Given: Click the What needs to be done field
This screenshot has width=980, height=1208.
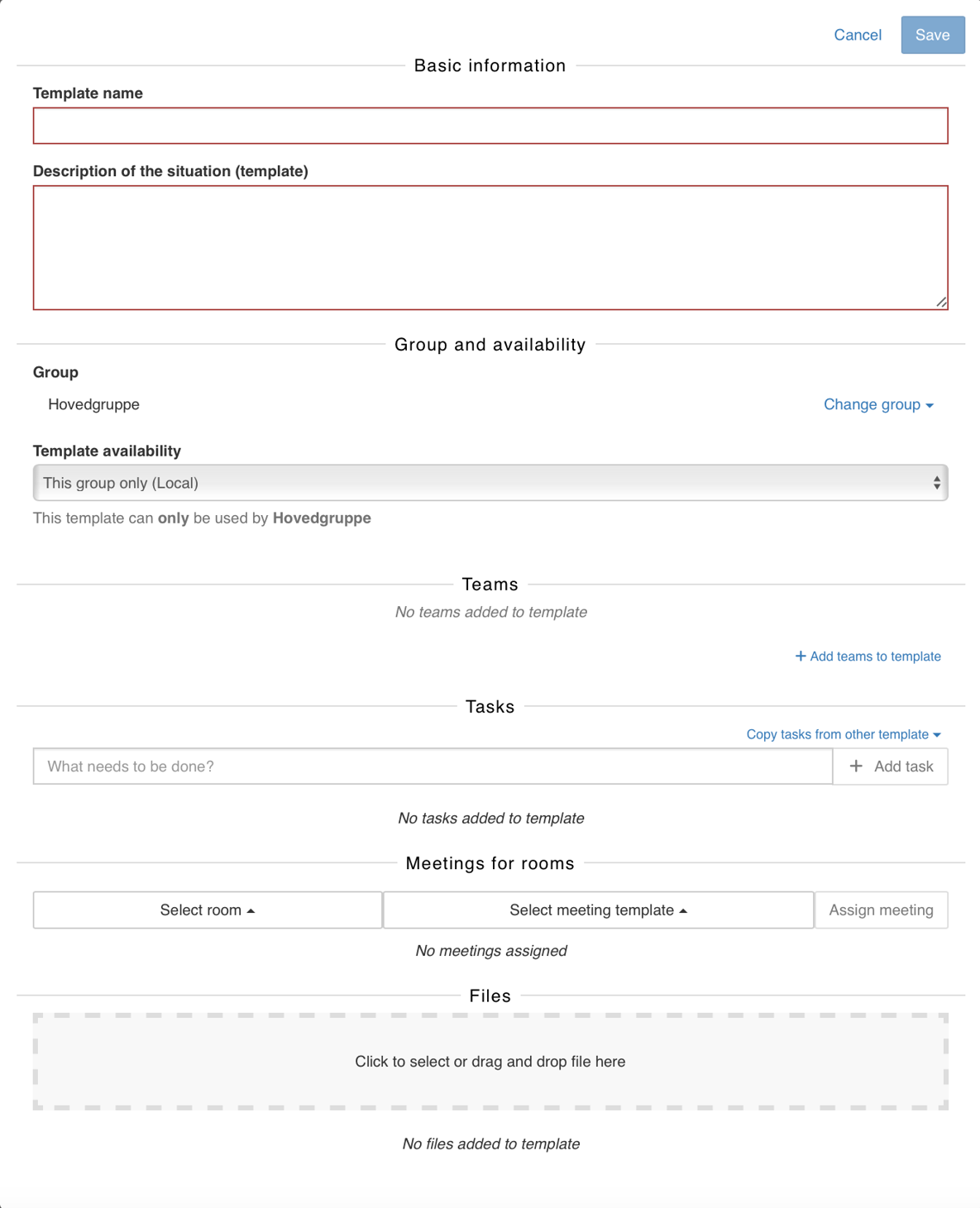Looking at the screenshot, I should click(x=432, y=766).
